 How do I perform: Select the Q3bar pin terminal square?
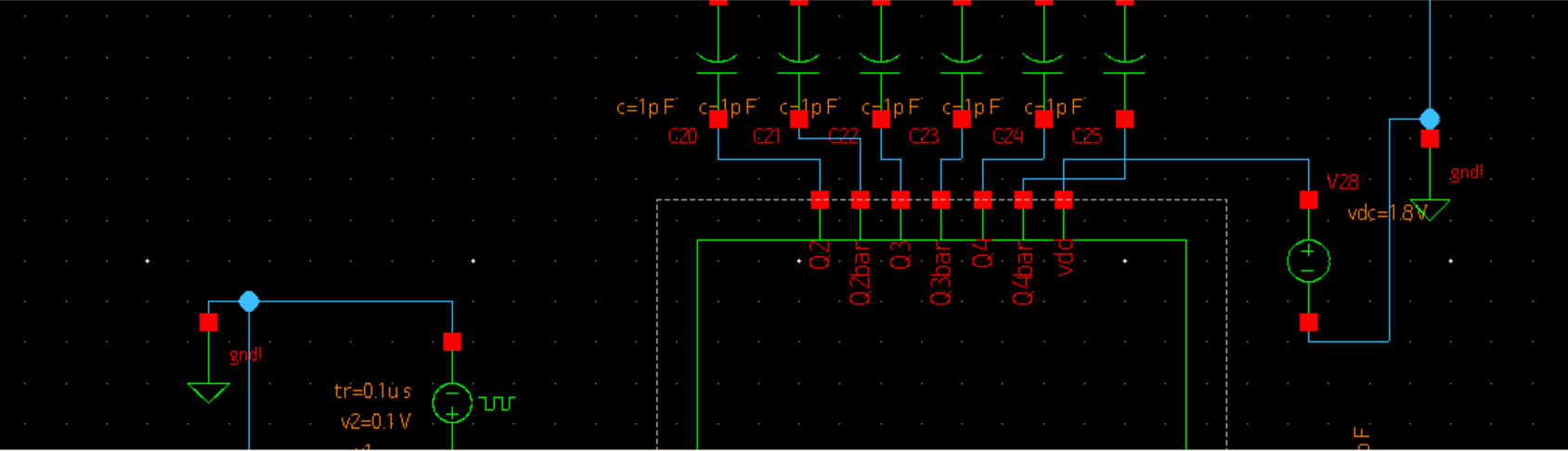(941, 200)
